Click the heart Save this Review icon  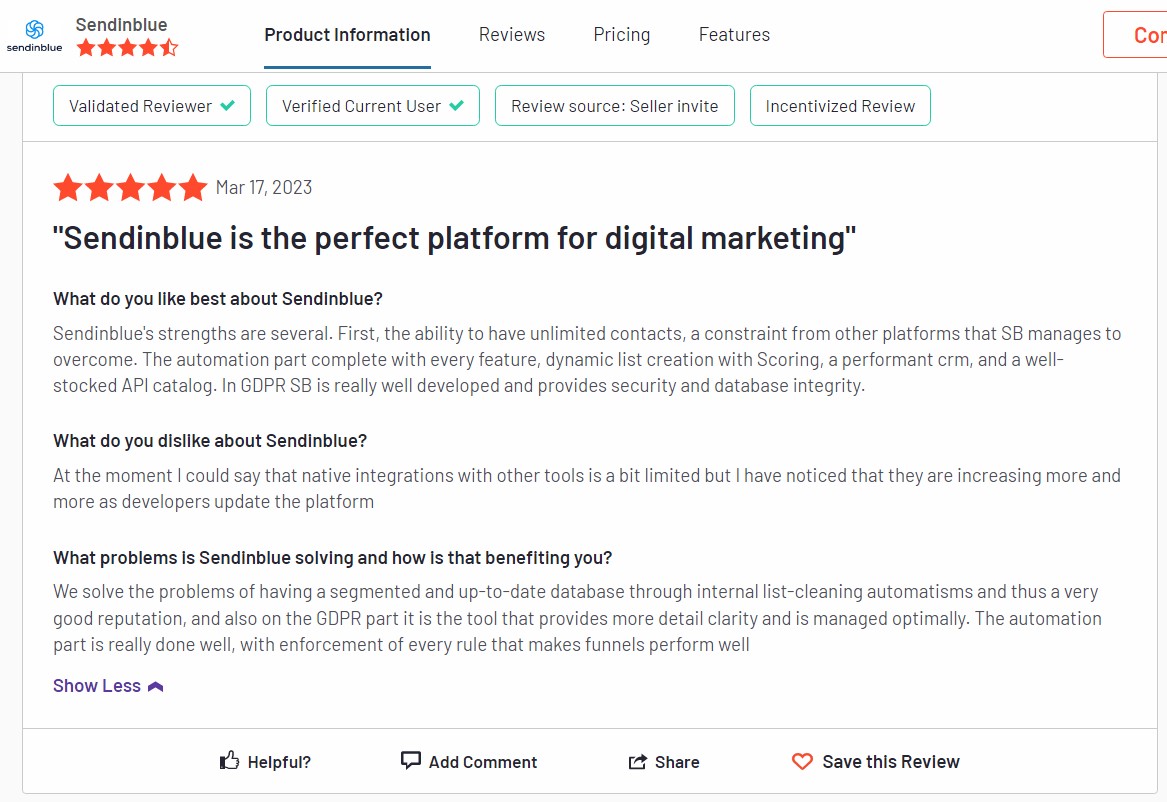802,761
